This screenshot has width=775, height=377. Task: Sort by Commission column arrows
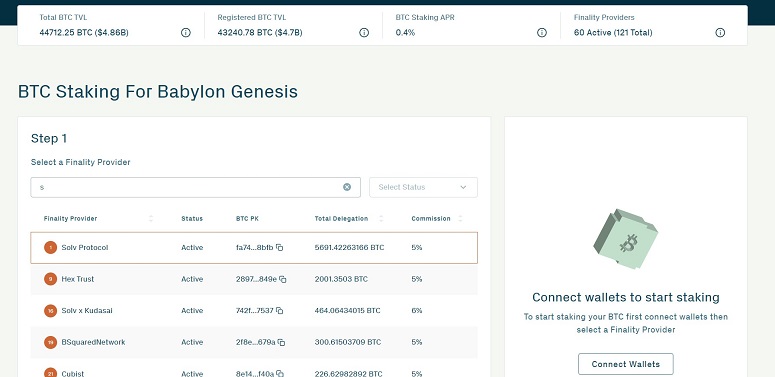click(460, 218)
